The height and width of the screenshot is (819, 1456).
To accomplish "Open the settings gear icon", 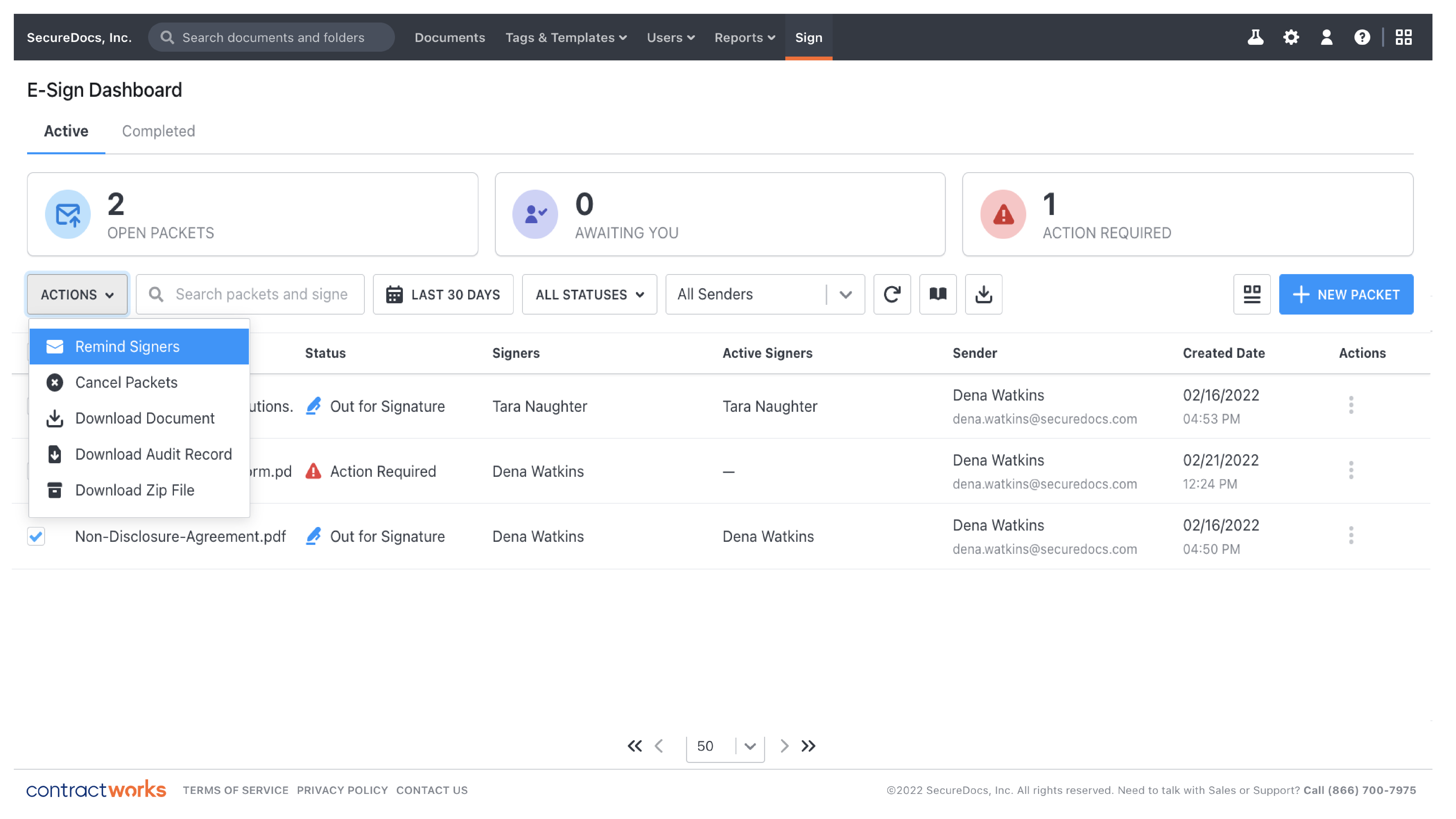I will click(1291, 37).
